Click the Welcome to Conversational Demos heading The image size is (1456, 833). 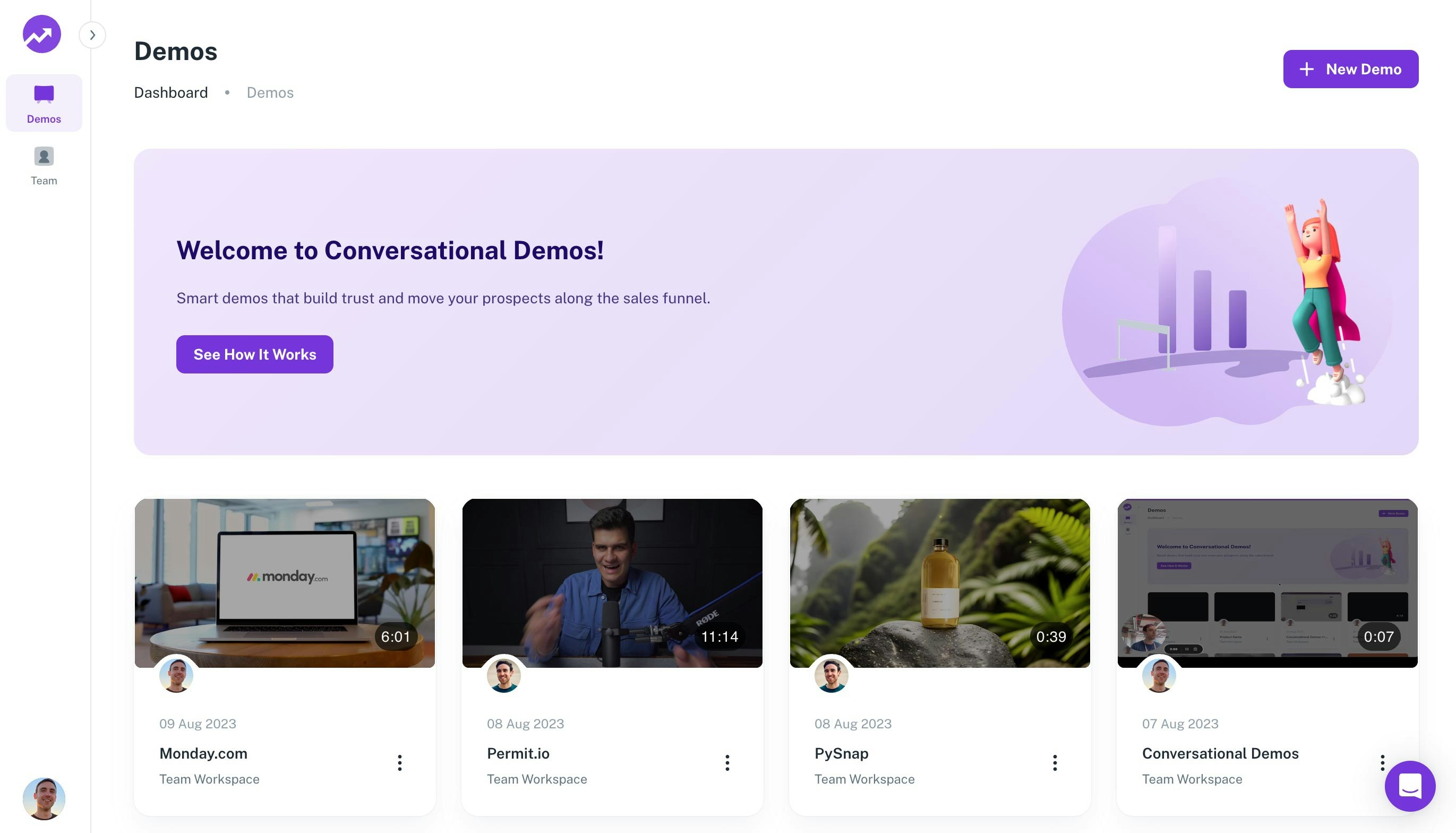[390, 250]
